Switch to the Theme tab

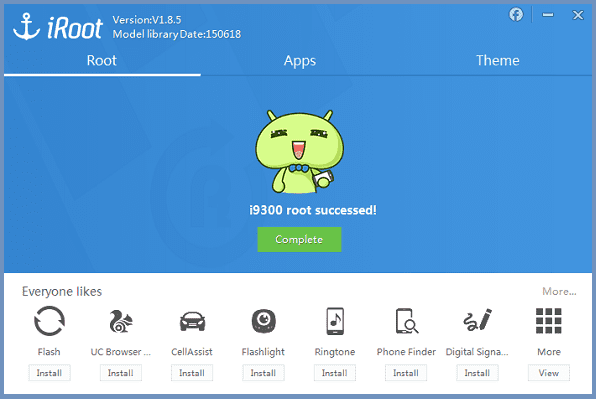tap(498, 60)
